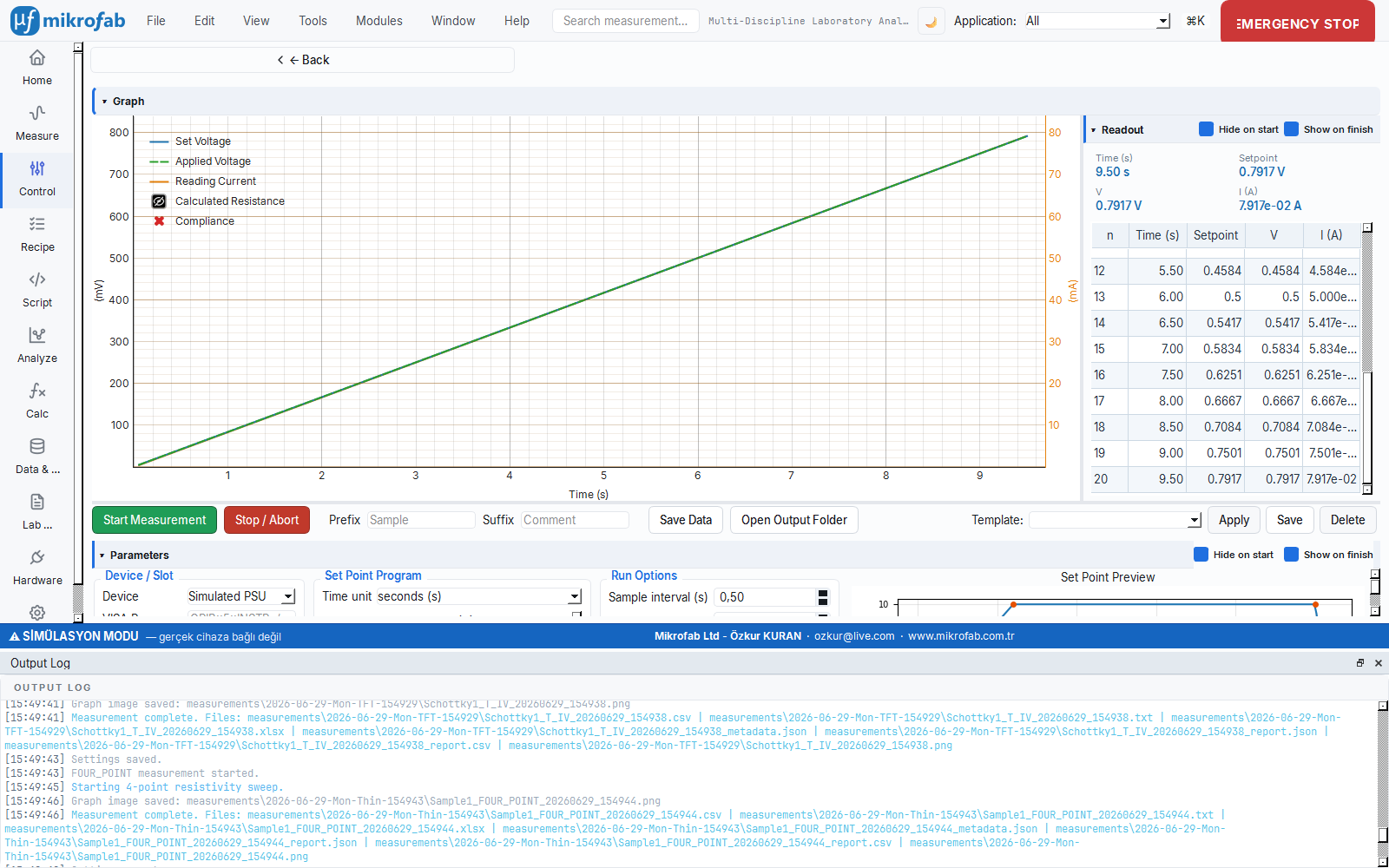This screenshot has height=868, width=1389.
Task: Click the Prefix input field
Action: (421, 520)
